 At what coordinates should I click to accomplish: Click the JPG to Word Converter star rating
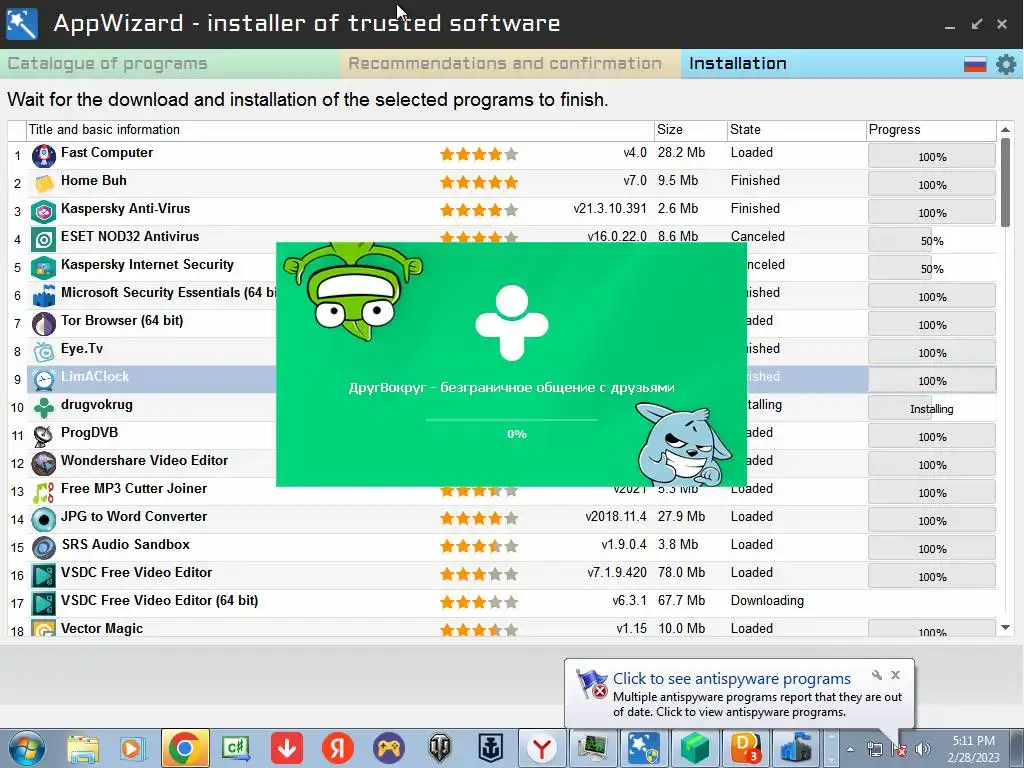coord(479,519)
